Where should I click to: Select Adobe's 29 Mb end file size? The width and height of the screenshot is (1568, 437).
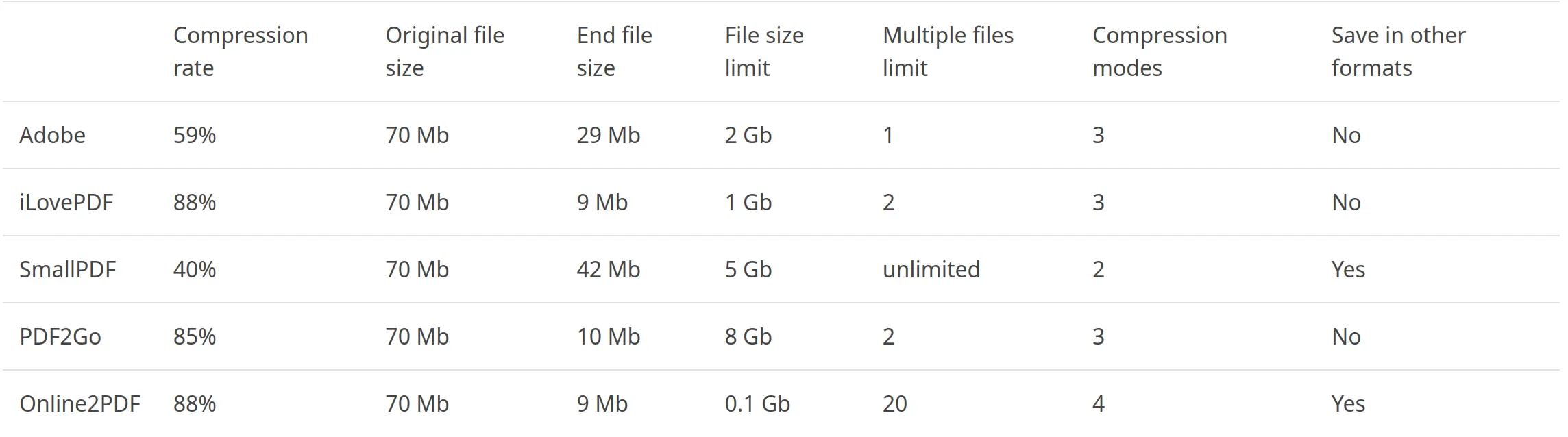point(609,135)
